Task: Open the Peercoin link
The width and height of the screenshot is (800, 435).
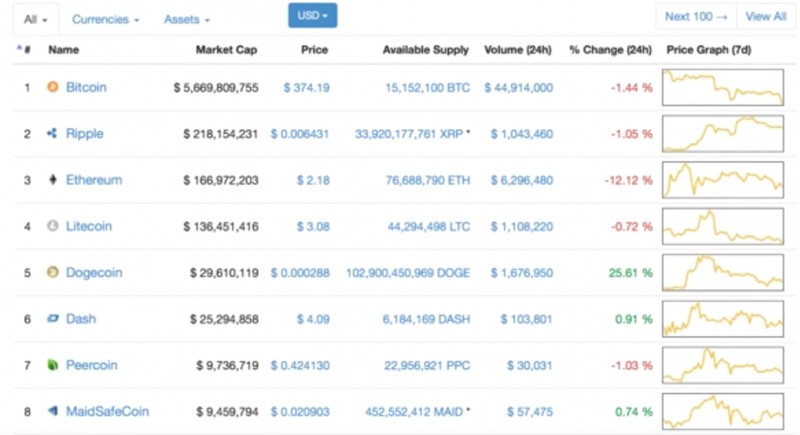Action: click(92, 365)
